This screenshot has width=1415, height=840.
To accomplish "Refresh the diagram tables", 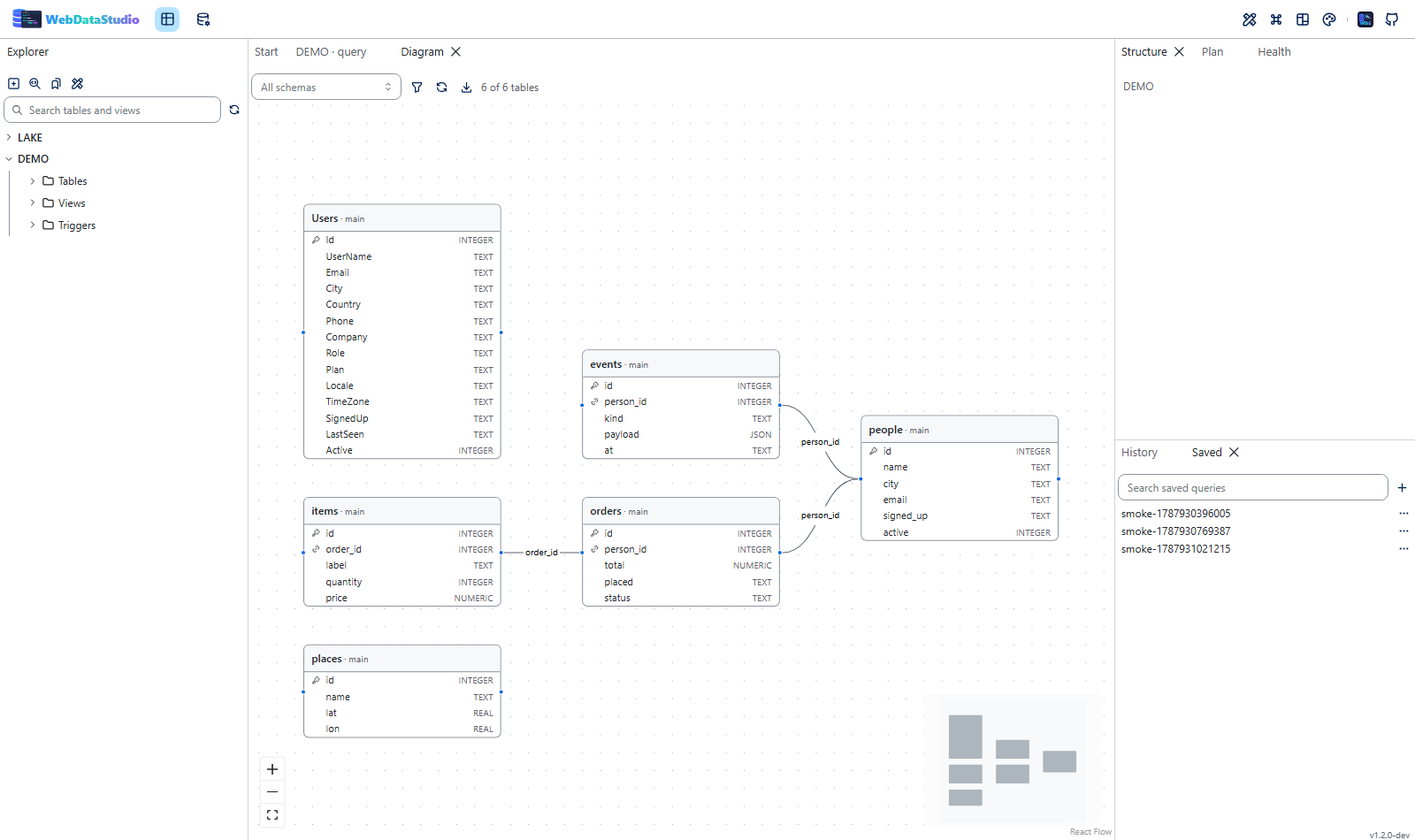I will pos(441,88).
